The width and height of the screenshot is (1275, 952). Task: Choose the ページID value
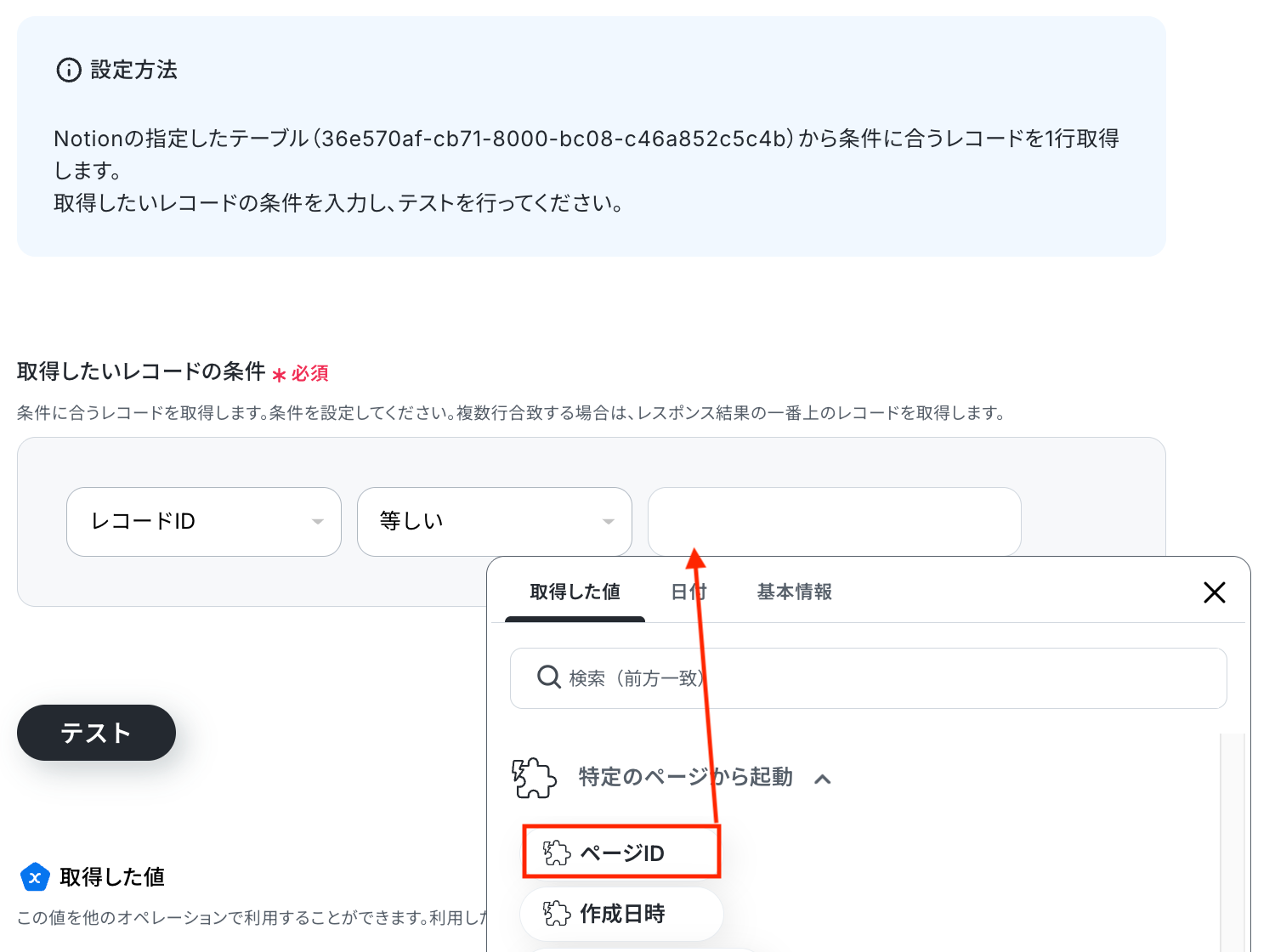[622, 853]
